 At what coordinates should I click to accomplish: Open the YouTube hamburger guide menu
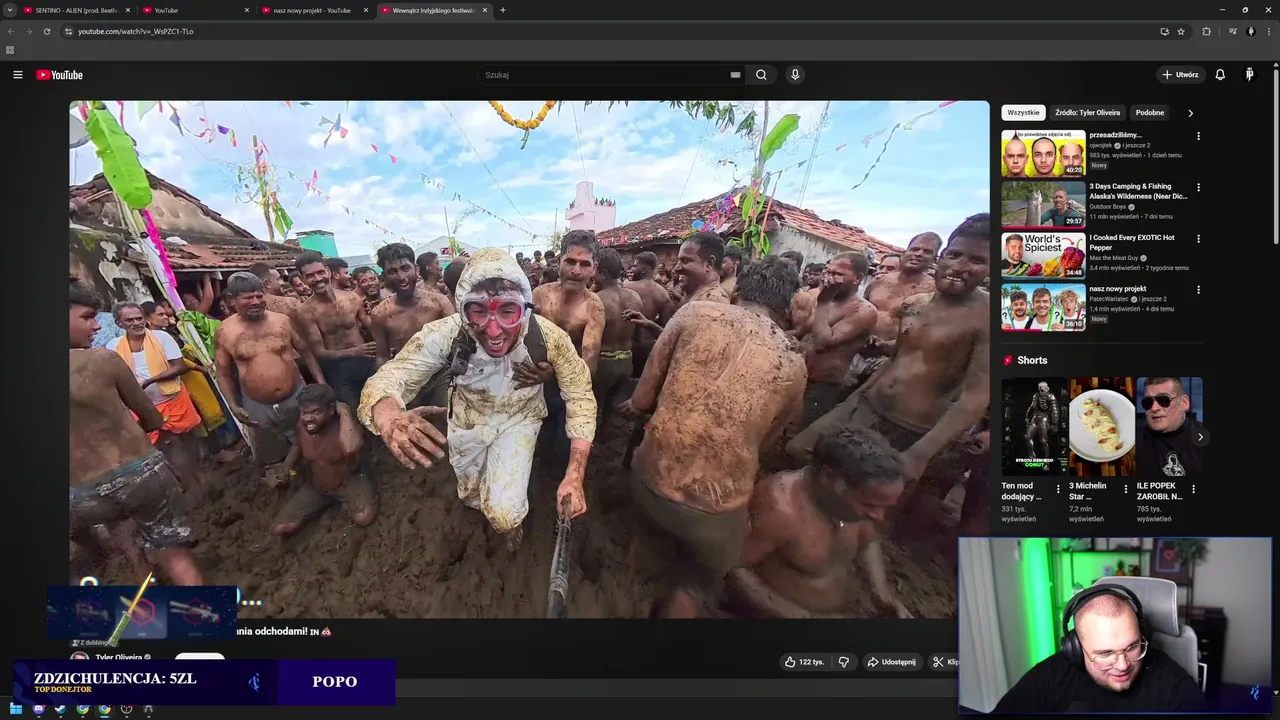pos(17,75)
